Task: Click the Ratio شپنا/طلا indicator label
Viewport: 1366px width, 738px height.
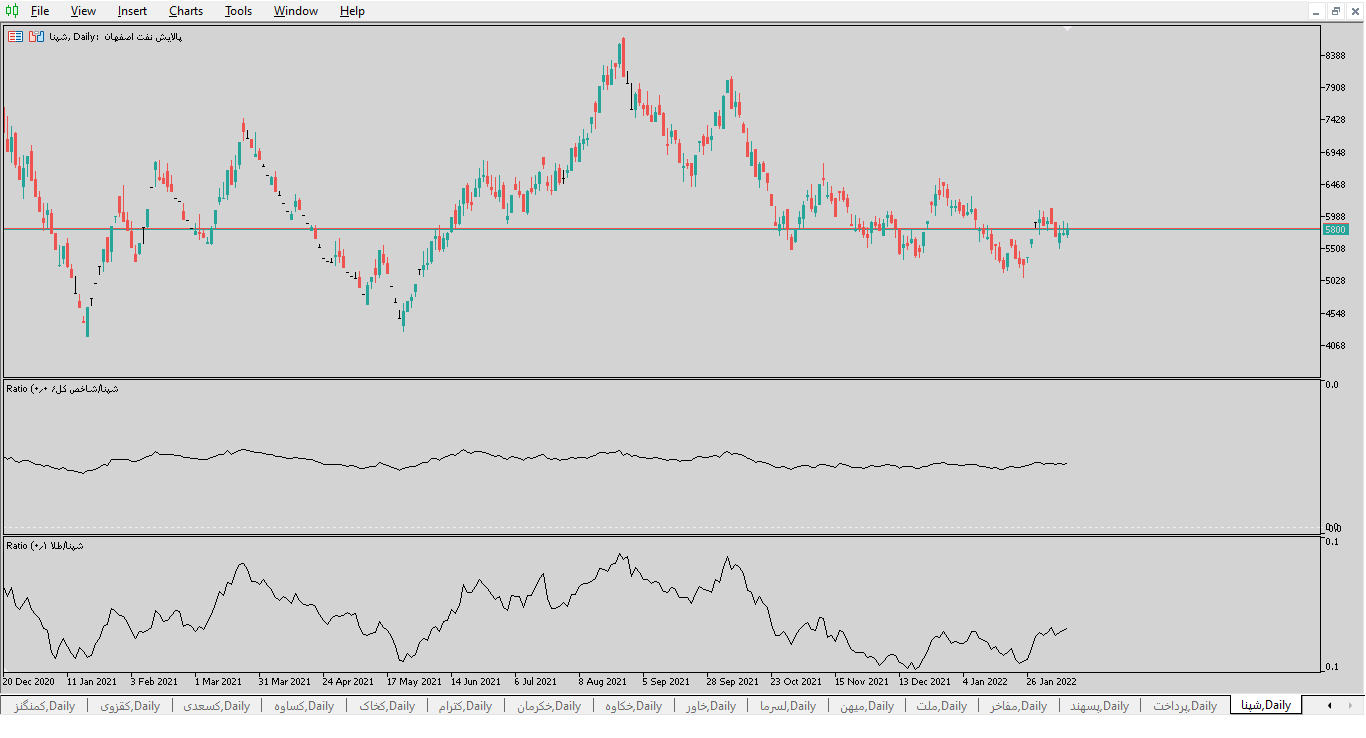Action: click(45, 546)
